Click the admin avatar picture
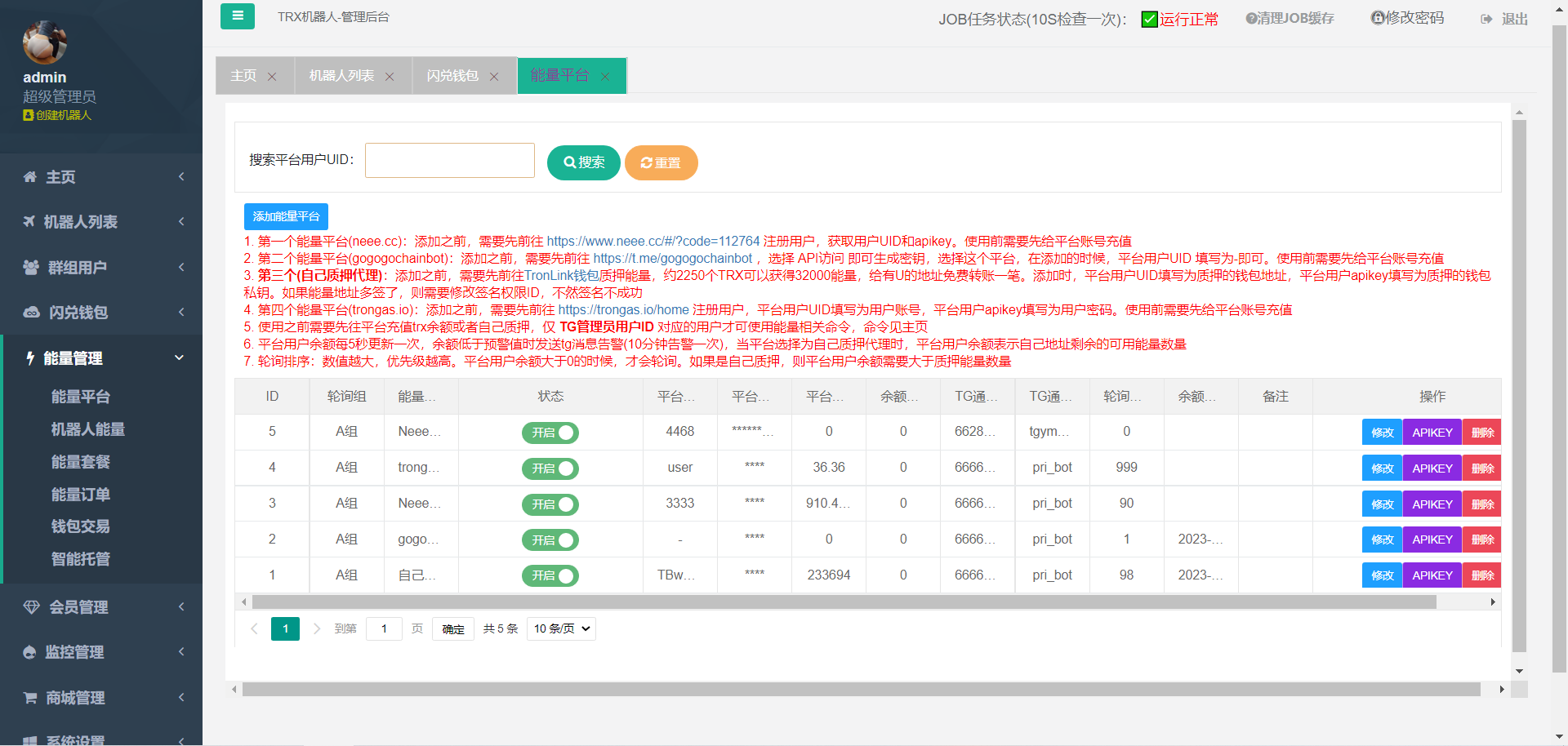The image size is (1568, 746). pos(45,42)
